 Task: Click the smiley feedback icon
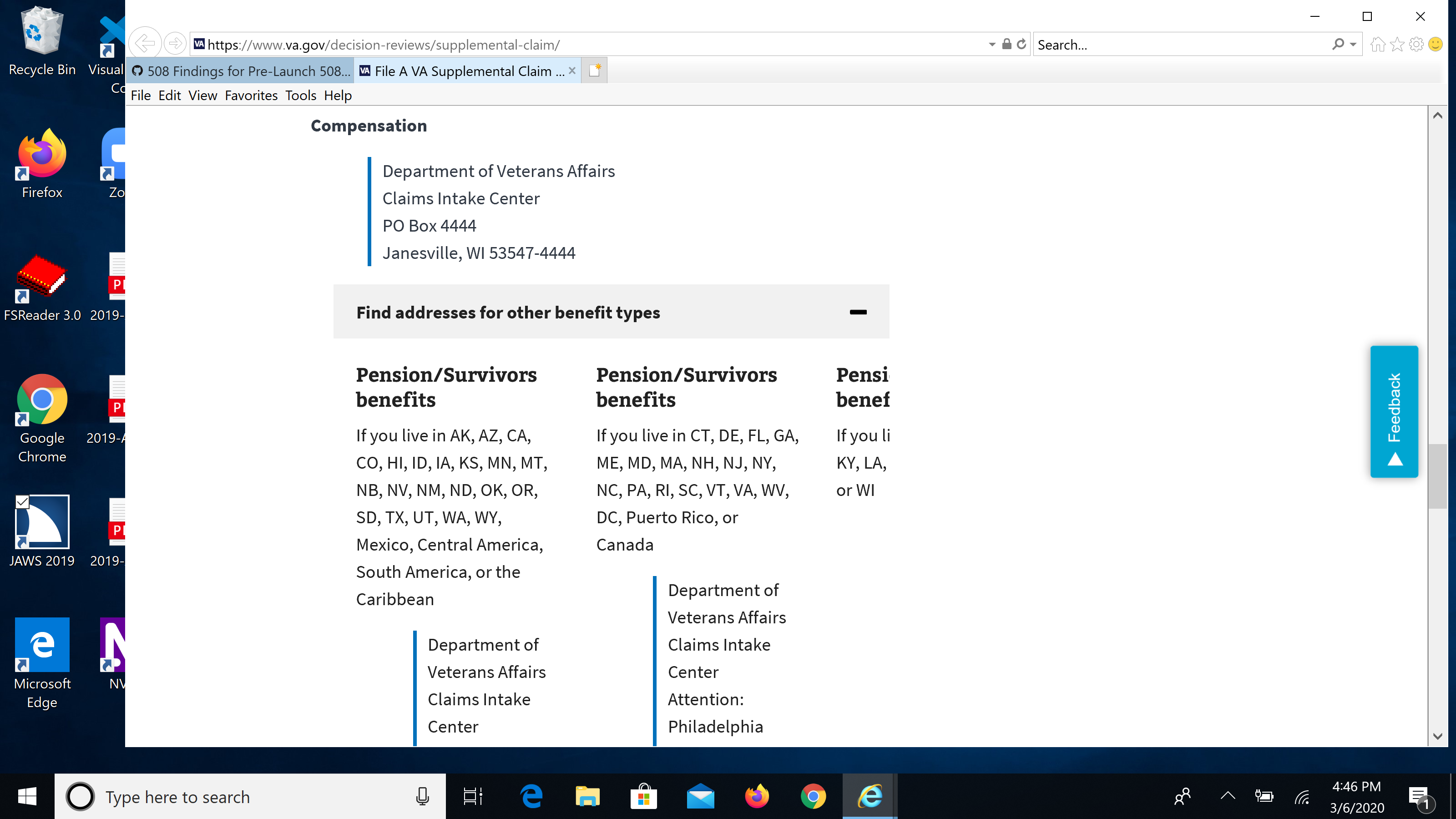pos(1435,44)
